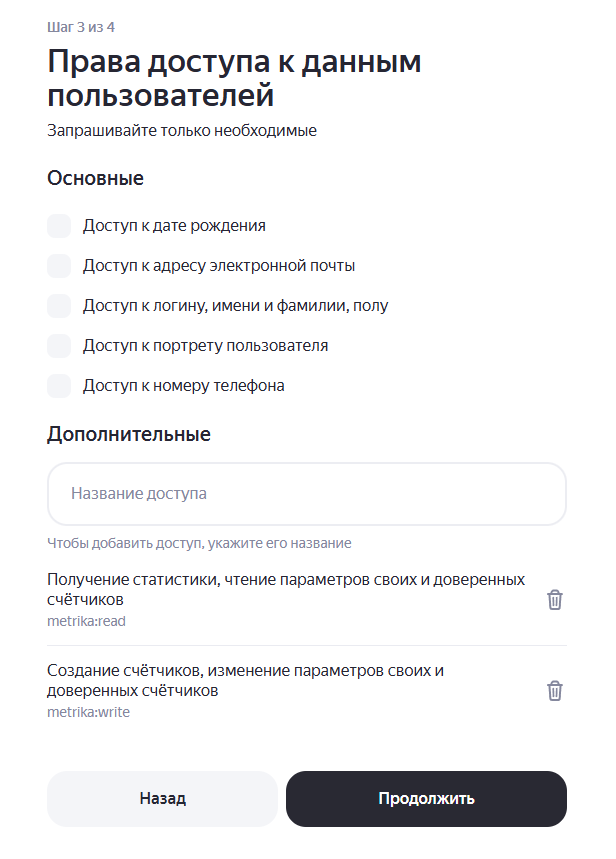Click the 'Основные' section heading

coord(95,179)
